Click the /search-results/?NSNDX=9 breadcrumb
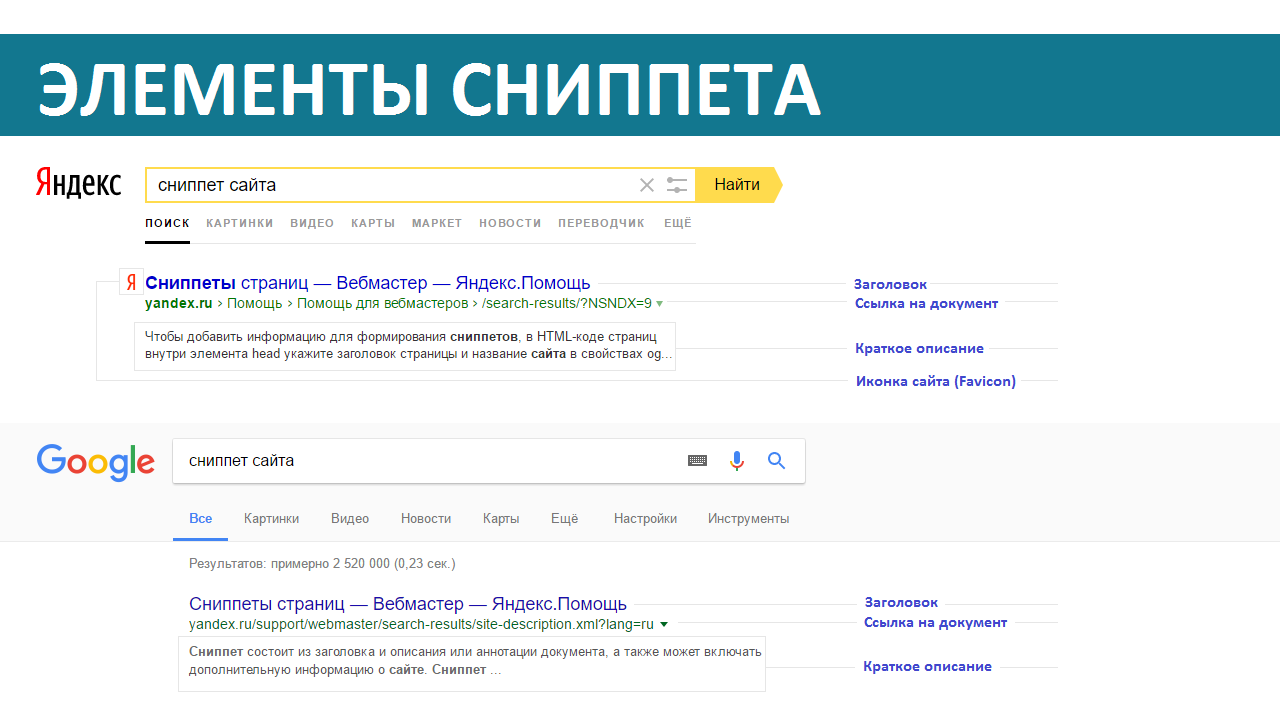The width and height of the screenshot is (1280, 720). click(x=566, y=303)
